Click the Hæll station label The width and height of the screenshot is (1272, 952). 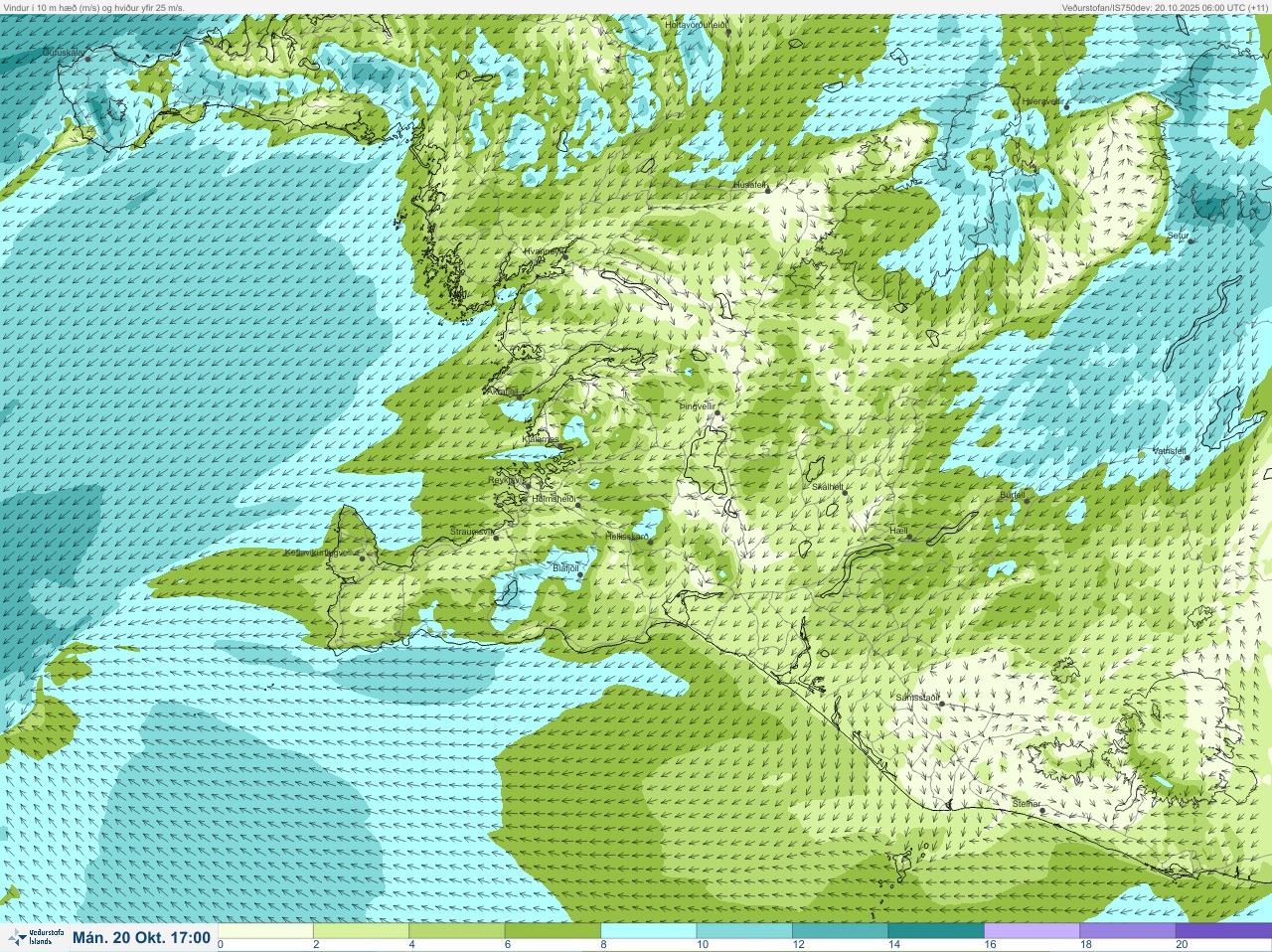tap(899, 532)
